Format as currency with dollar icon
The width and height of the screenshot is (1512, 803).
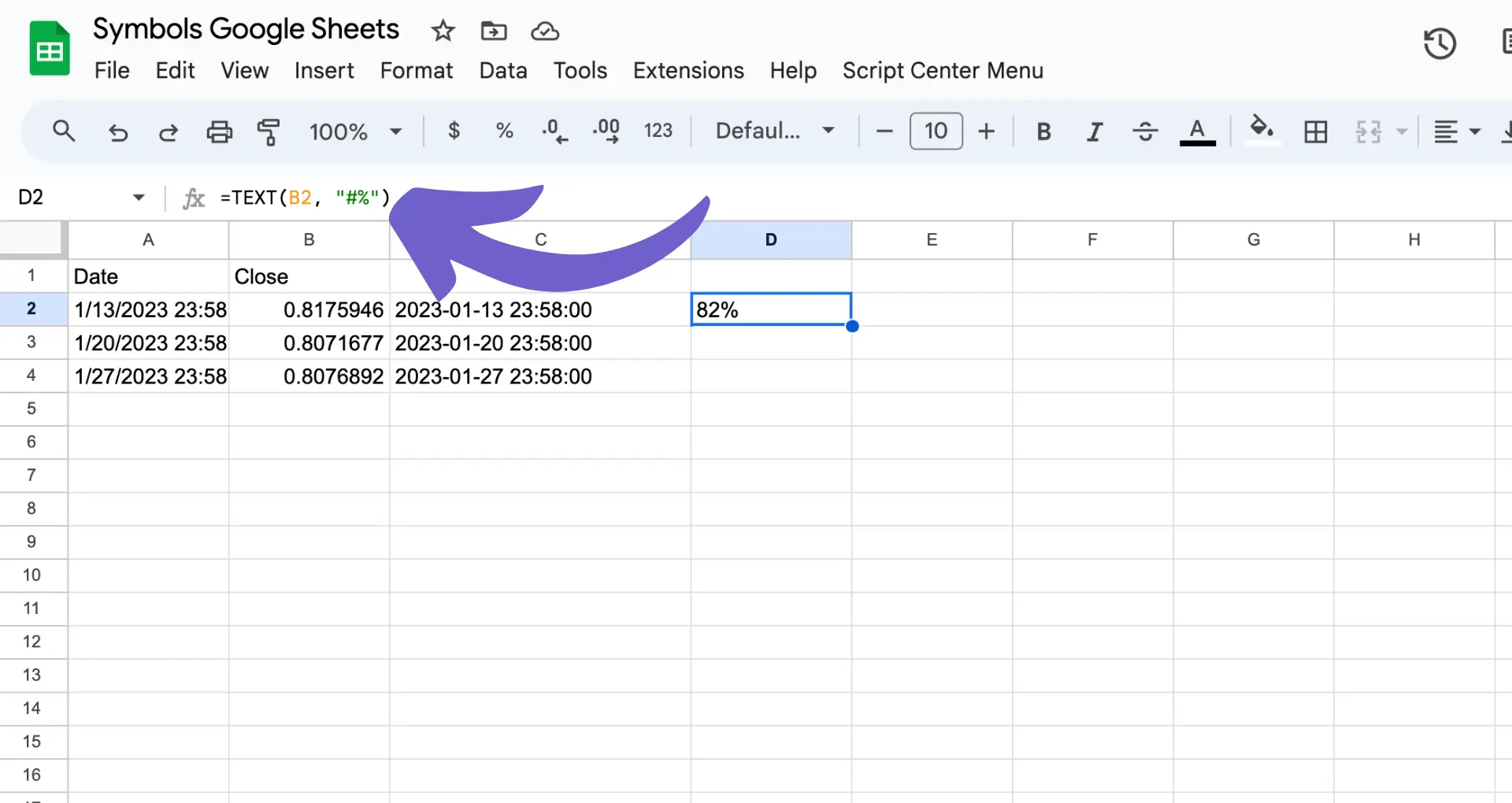pos(454,131)
